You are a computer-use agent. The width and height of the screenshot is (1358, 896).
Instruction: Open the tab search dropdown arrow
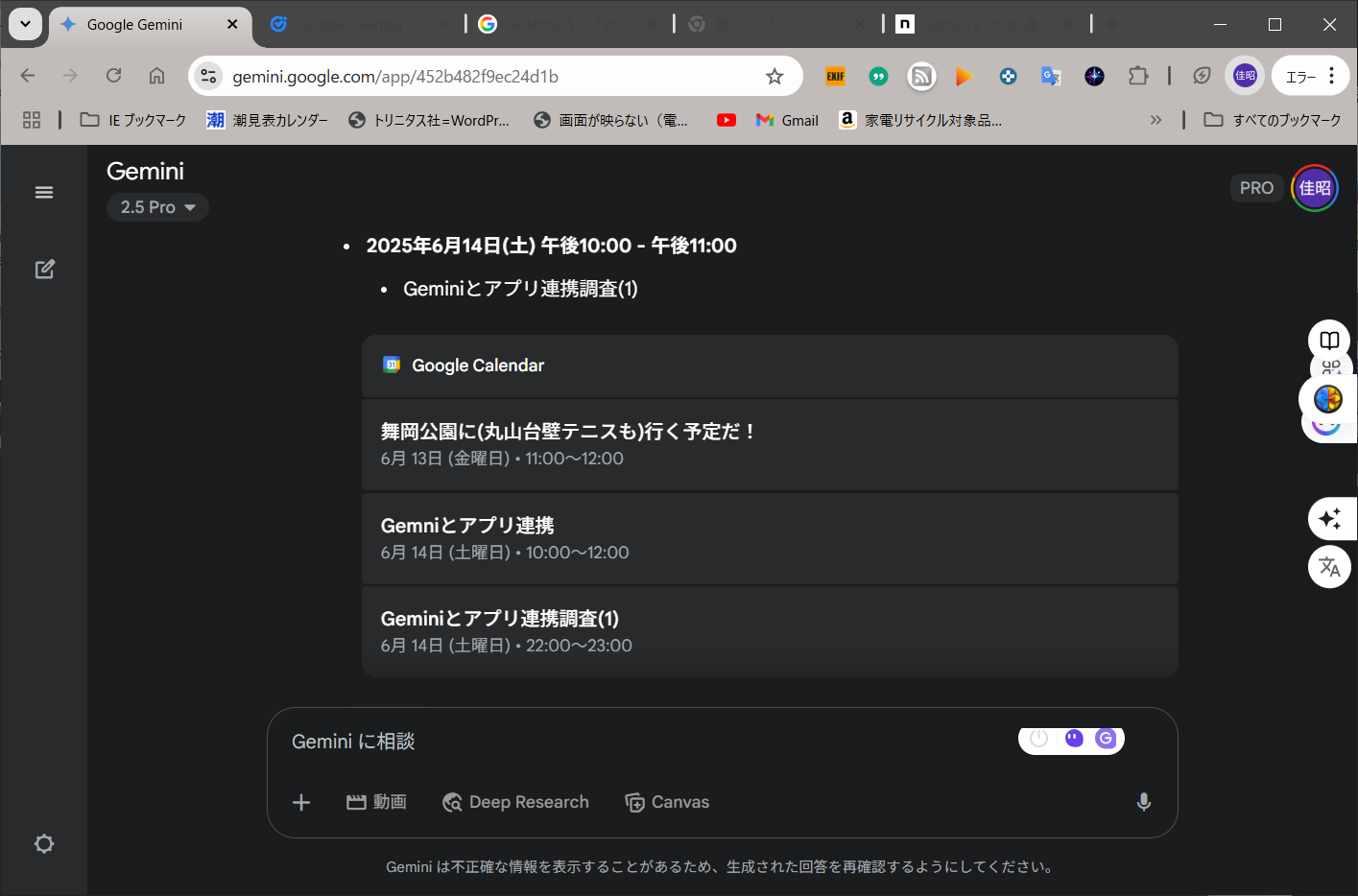point(25,24)
